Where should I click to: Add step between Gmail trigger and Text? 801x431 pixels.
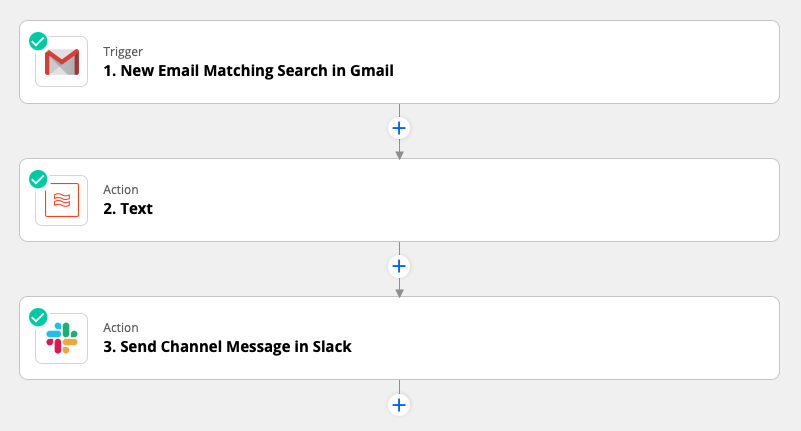399,128
